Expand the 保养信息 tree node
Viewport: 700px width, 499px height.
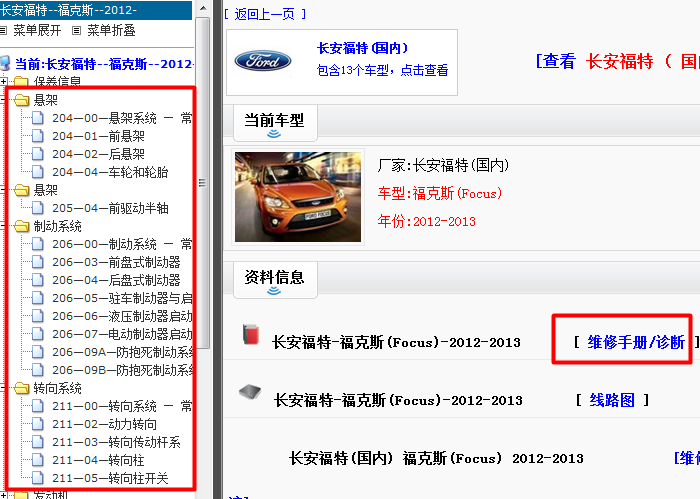point(4,81)
